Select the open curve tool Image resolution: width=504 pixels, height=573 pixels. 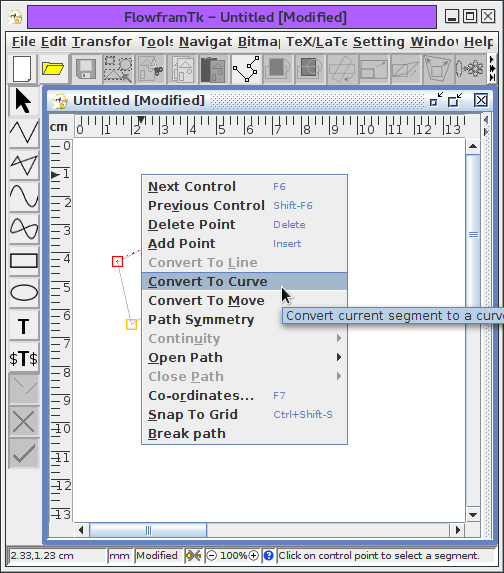pos(23,196)
